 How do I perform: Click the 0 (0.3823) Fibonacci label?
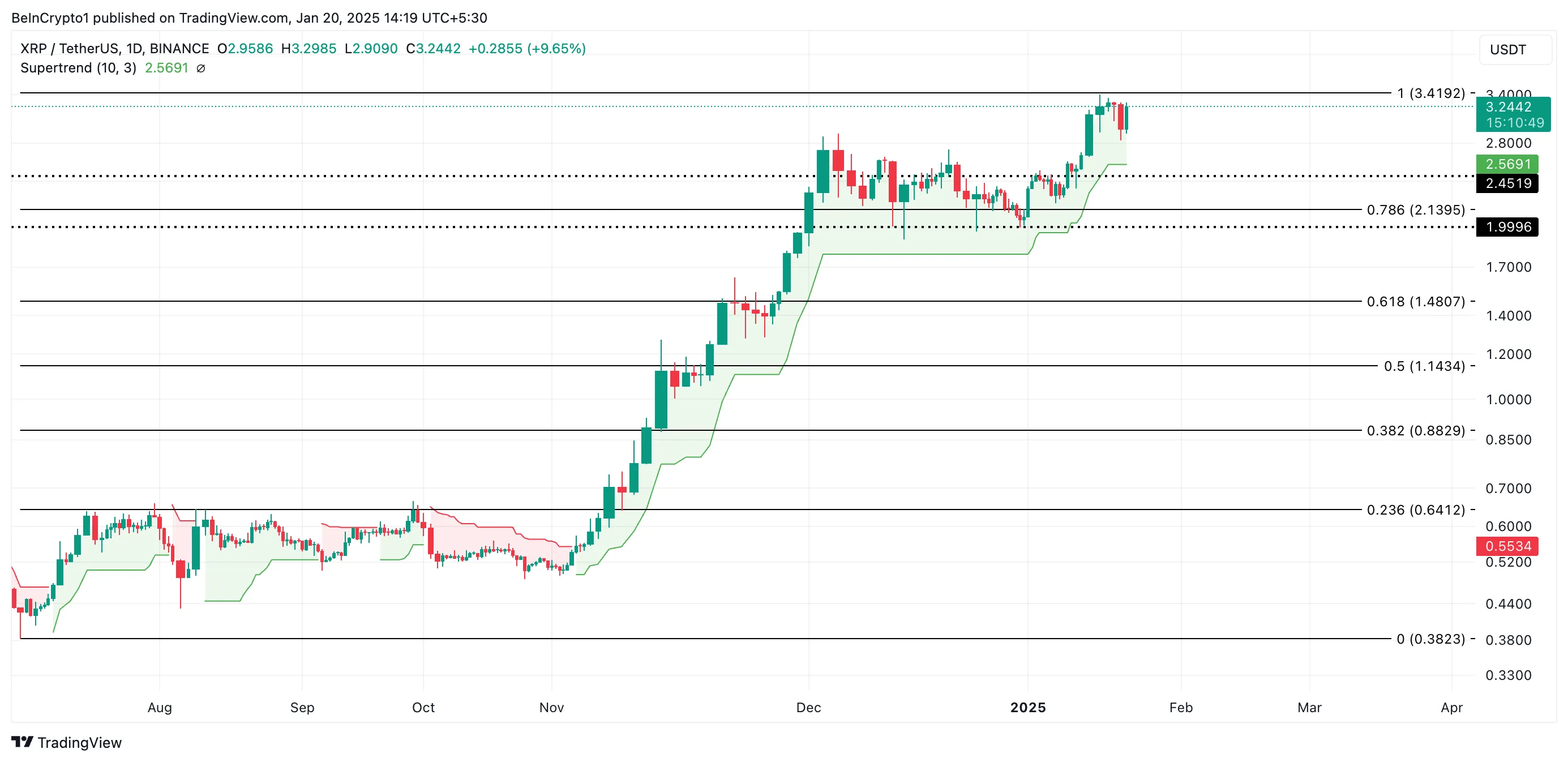coord(1430,639)
